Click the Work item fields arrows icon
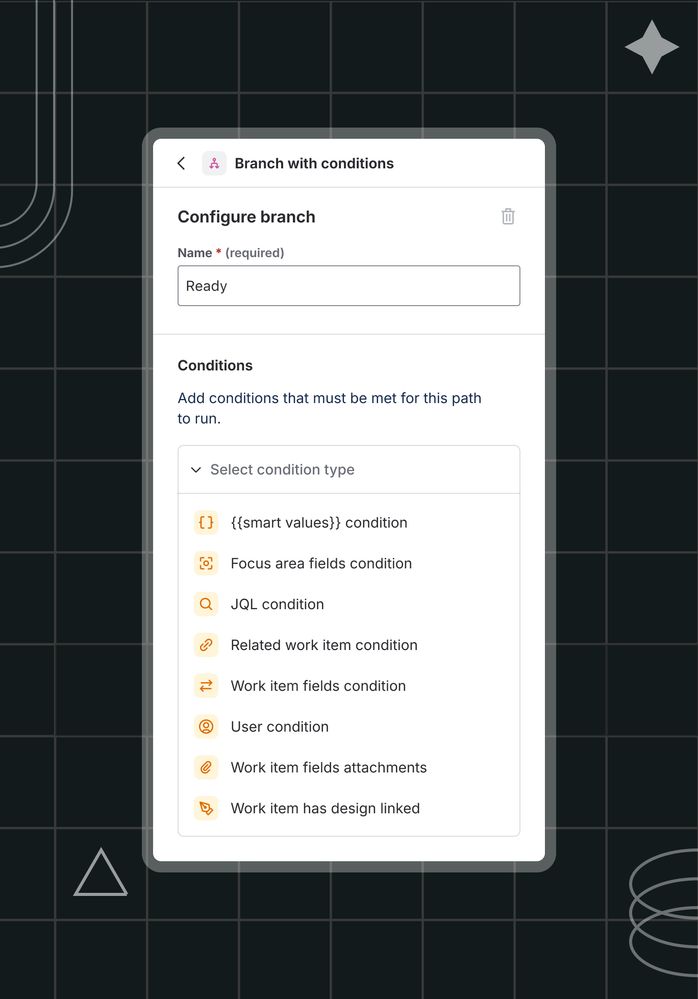 [x=206, y=686]
